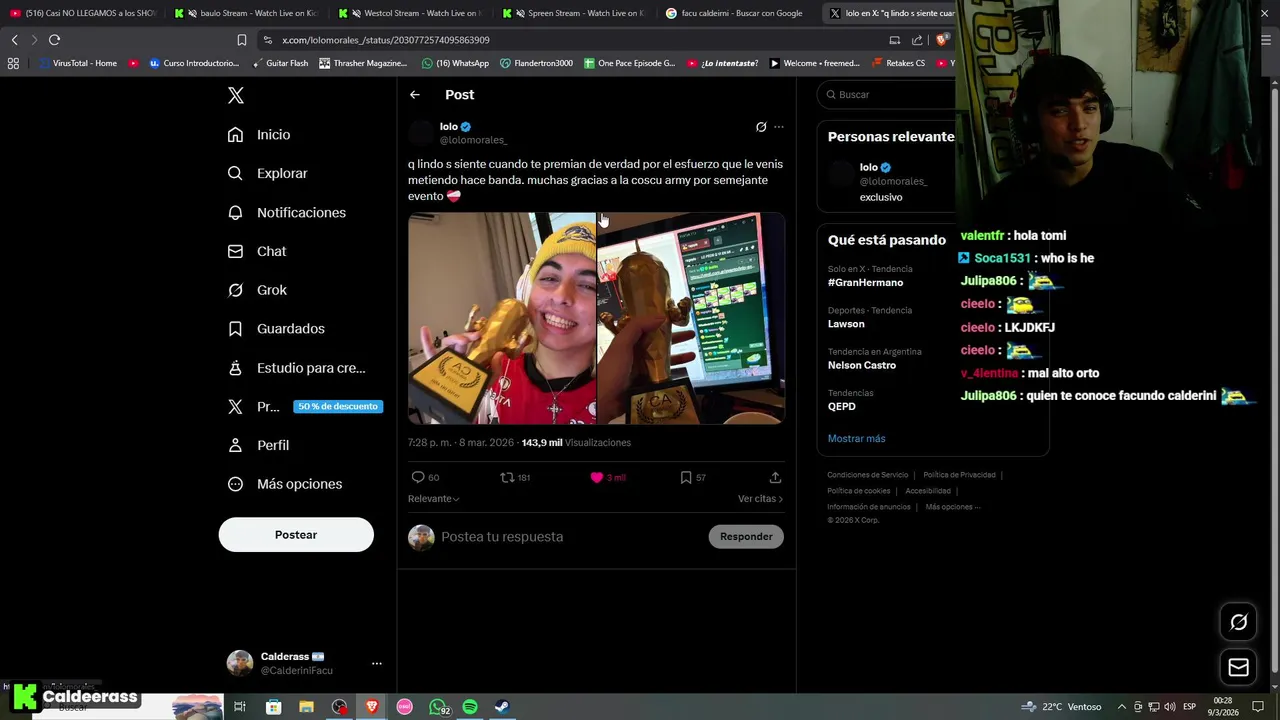Click the Grok icon on lolo's post
The height and width of the screenshot is (720, 1280).
(761, 127)
